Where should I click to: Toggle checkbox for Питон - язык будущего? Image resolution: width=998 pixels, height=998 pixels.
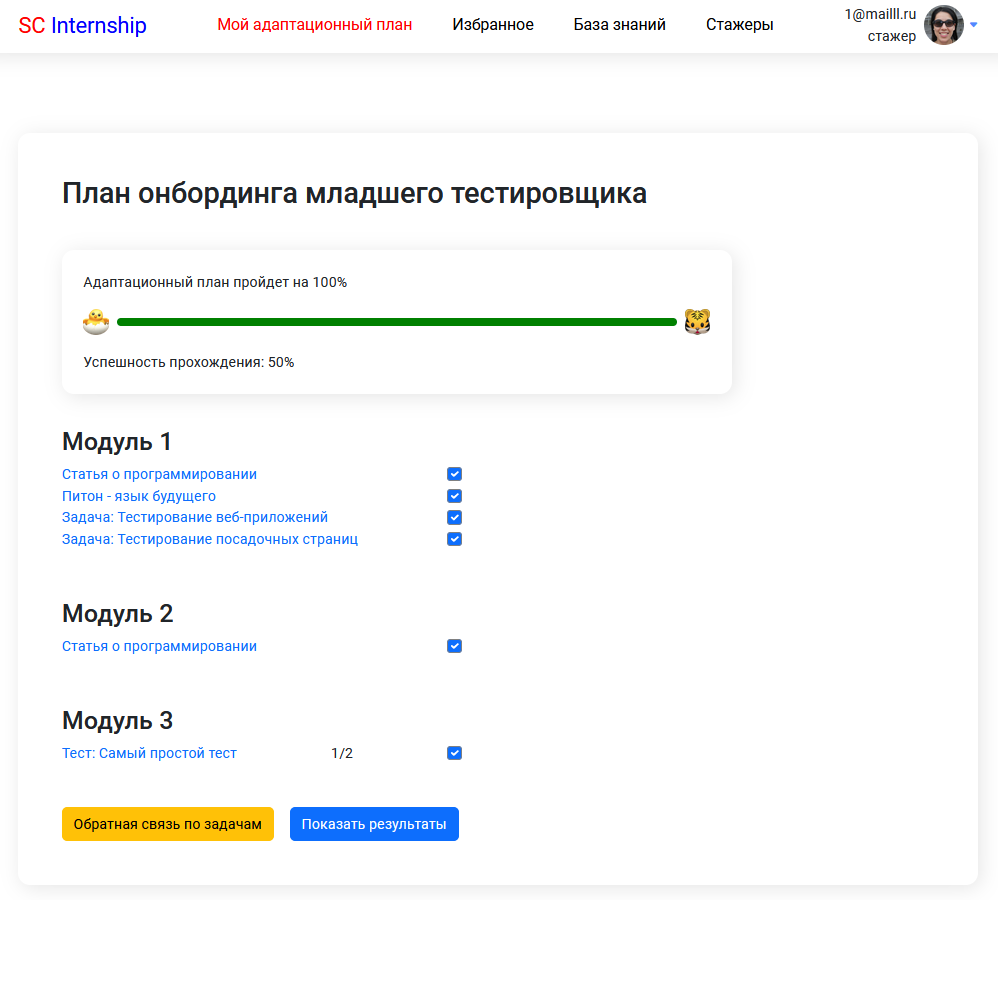(x=454, y=496)
